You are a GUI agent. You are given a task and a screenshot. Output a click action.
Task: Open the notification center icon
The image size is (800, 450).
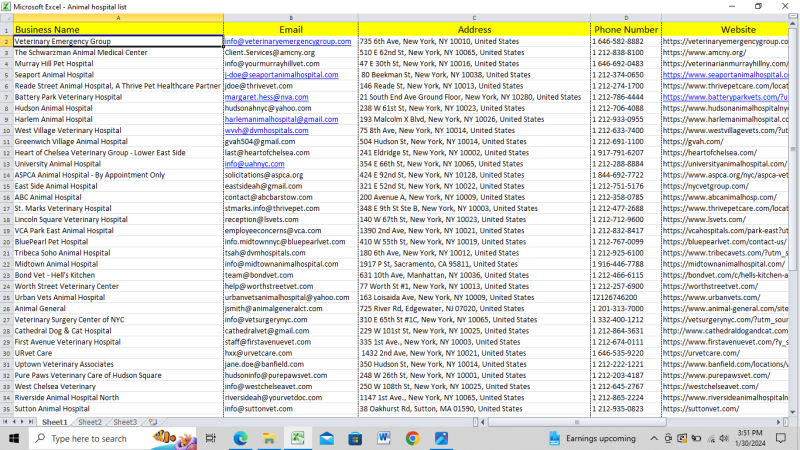781,438
